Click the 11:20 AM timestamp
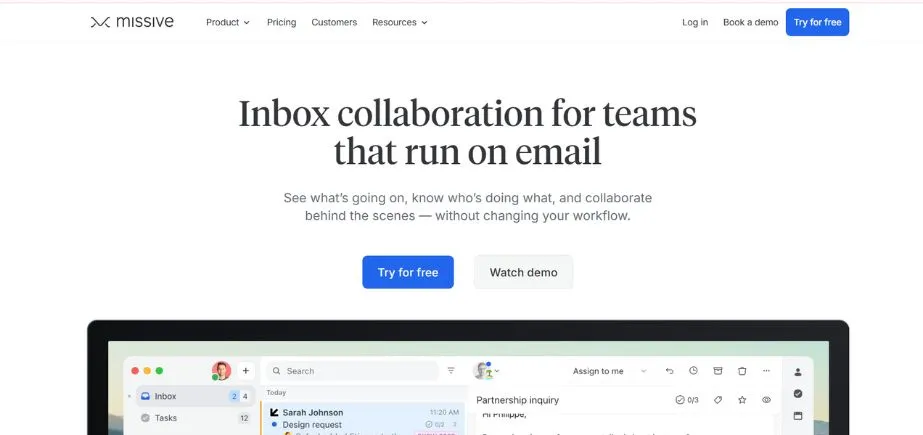Image resolution: width=923 pixels, height=435 pixels. point(444,412)
